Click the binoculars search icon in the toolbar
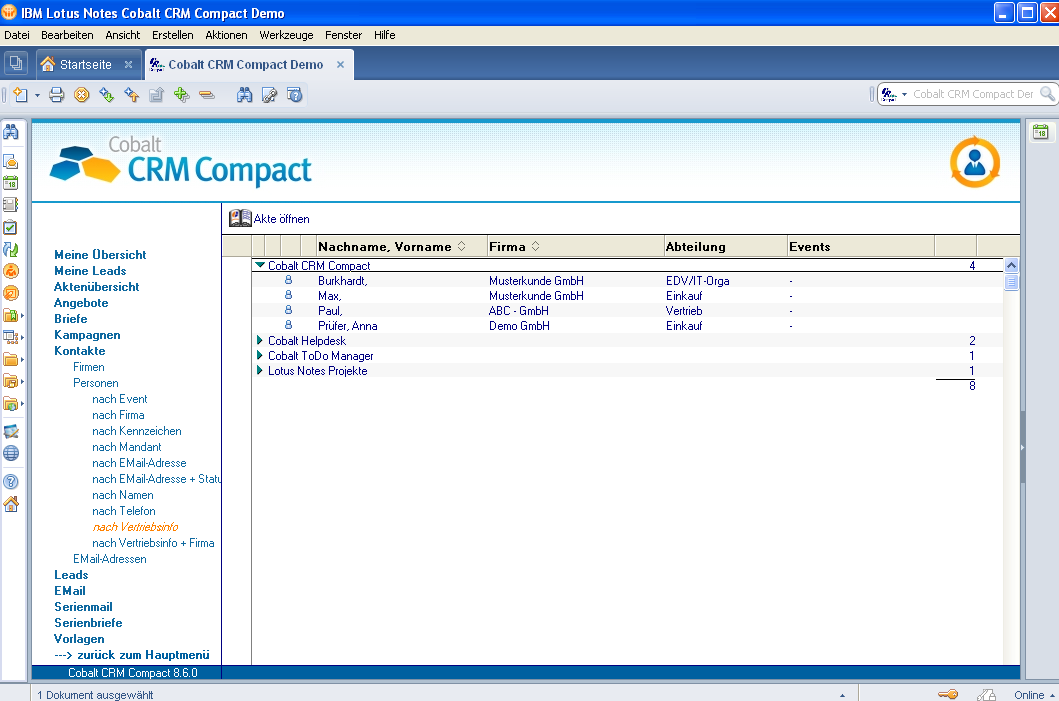 pos(244,95)
